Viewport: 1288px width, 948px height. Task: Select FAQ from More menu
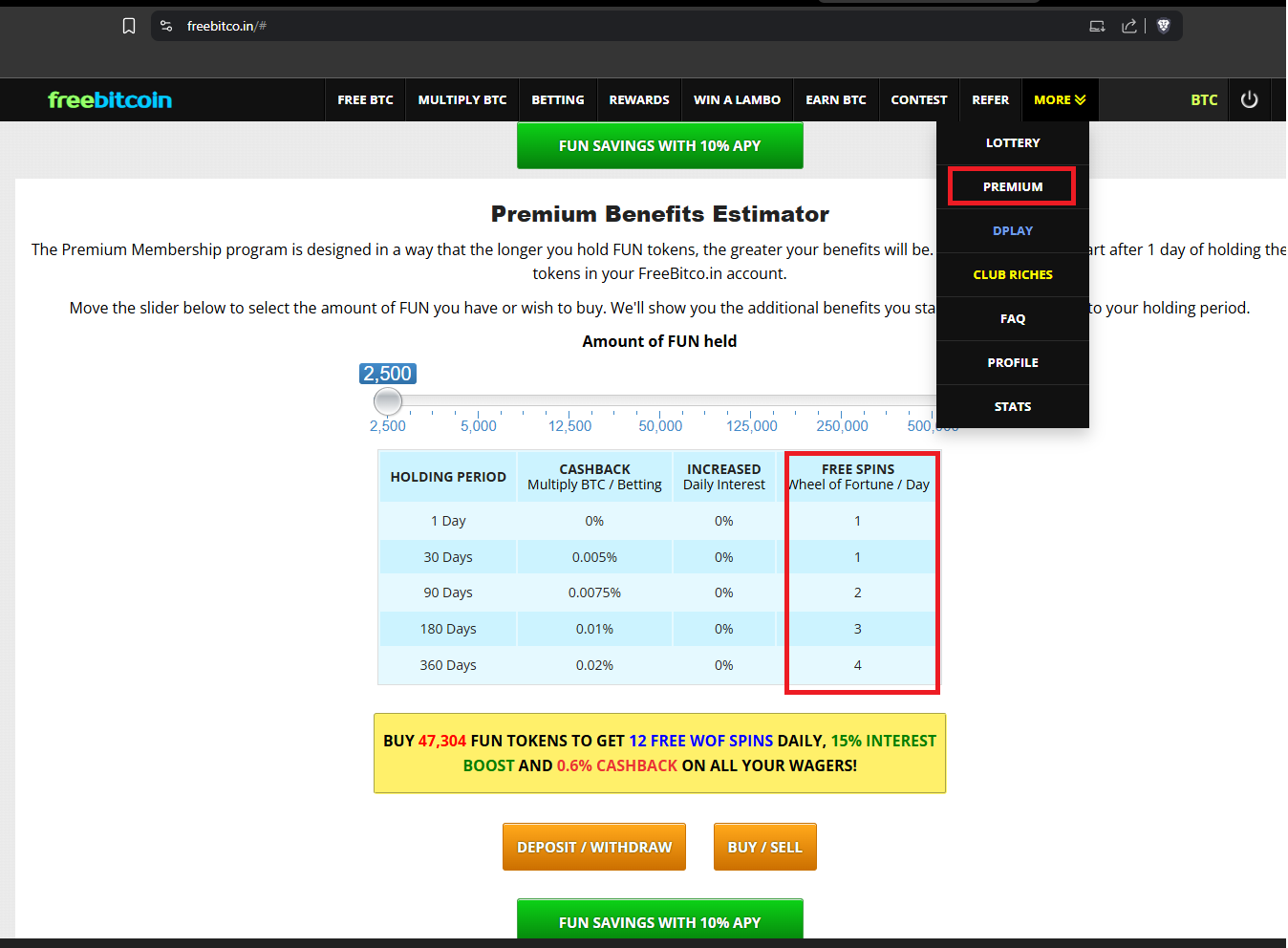click(x=1013, y=318)
